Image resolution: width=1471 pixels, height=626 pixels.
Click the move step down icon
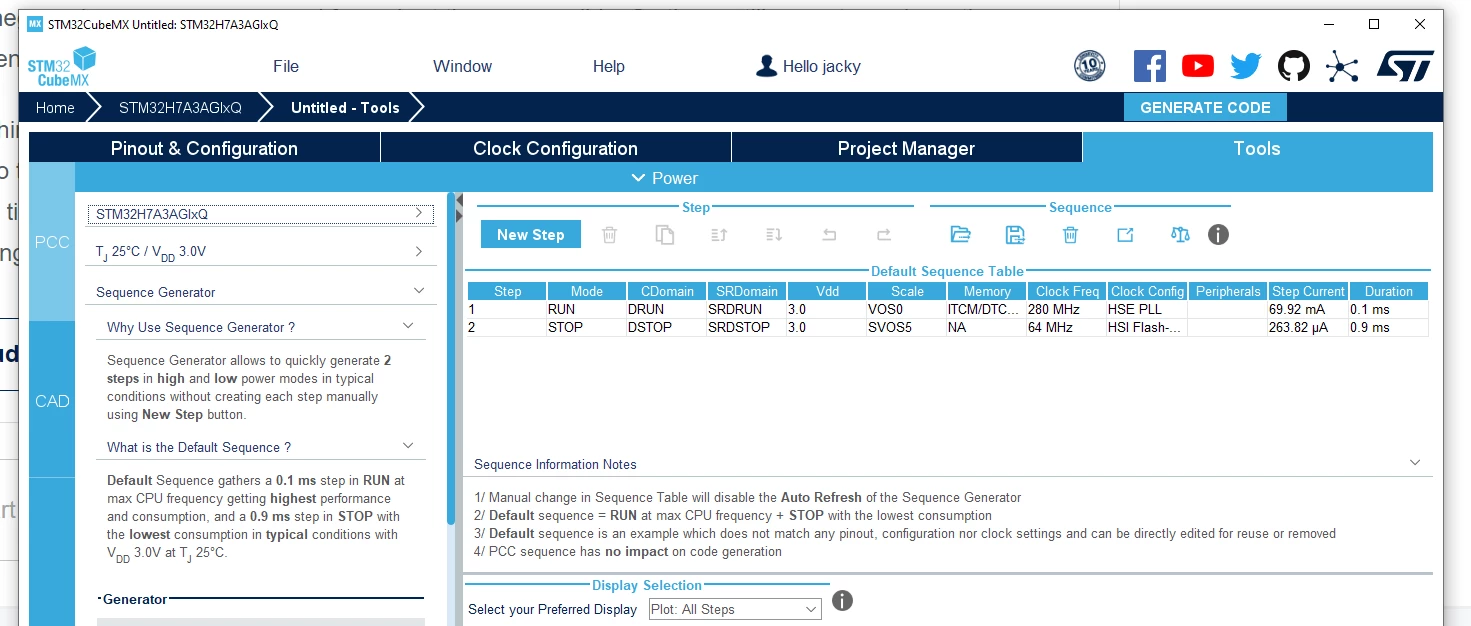pos(774,235)
